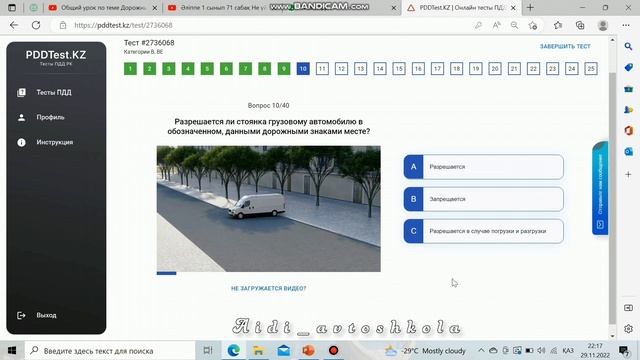The height and width of the screenshot is (360, 640).
Task: Choose answer B Запрещается
Action: pos(484,199)
